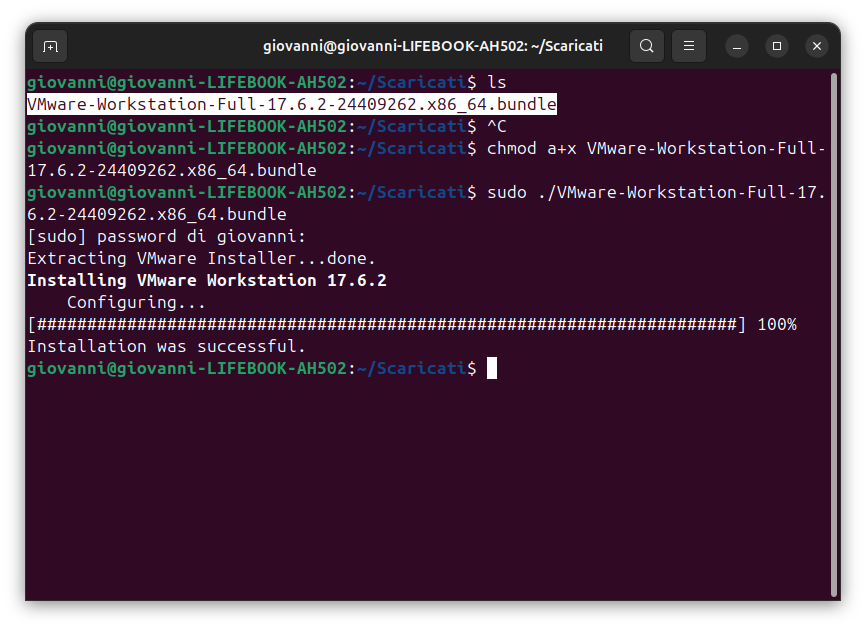Maximize the terminal window

777,46
